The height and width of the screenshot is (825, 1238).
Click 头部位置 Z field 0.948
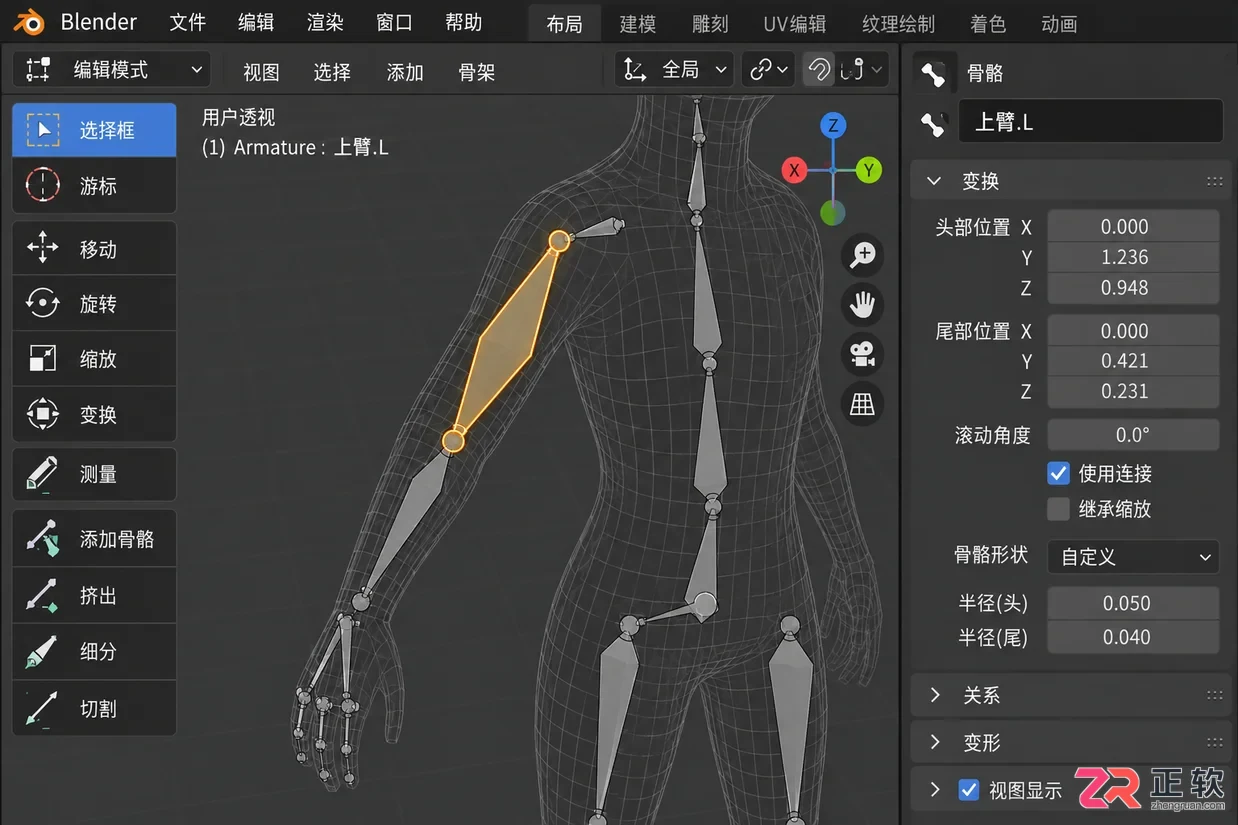pos(1133,288)
